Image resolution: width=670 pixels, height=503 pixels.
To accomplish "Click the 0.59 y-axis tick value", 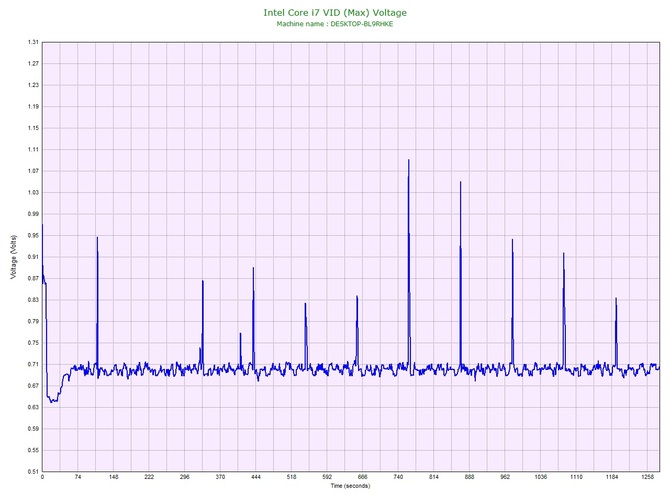I will click(x=33, y=429).
